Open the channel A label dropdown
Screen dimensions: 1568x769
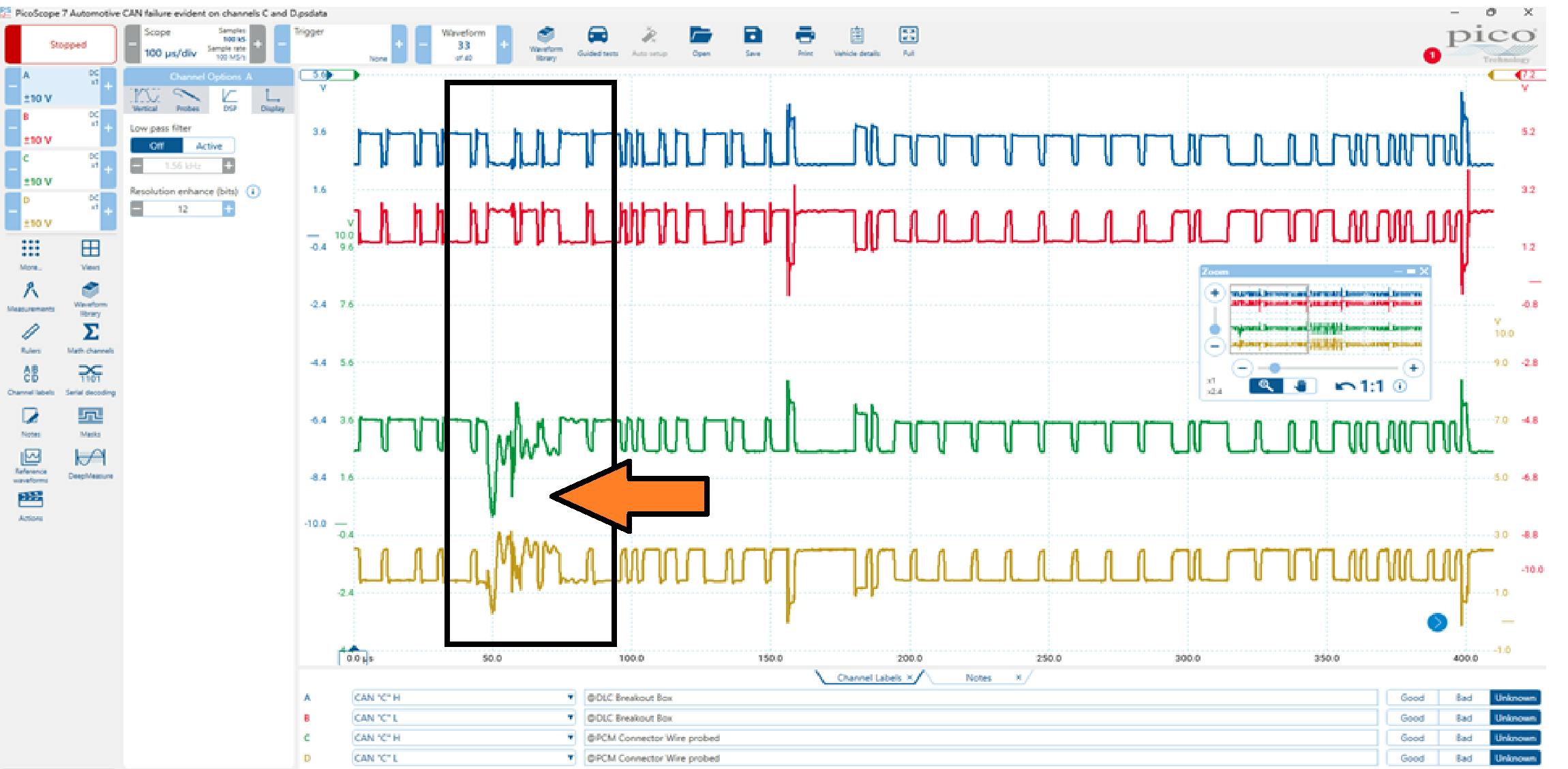click(570, 697)
